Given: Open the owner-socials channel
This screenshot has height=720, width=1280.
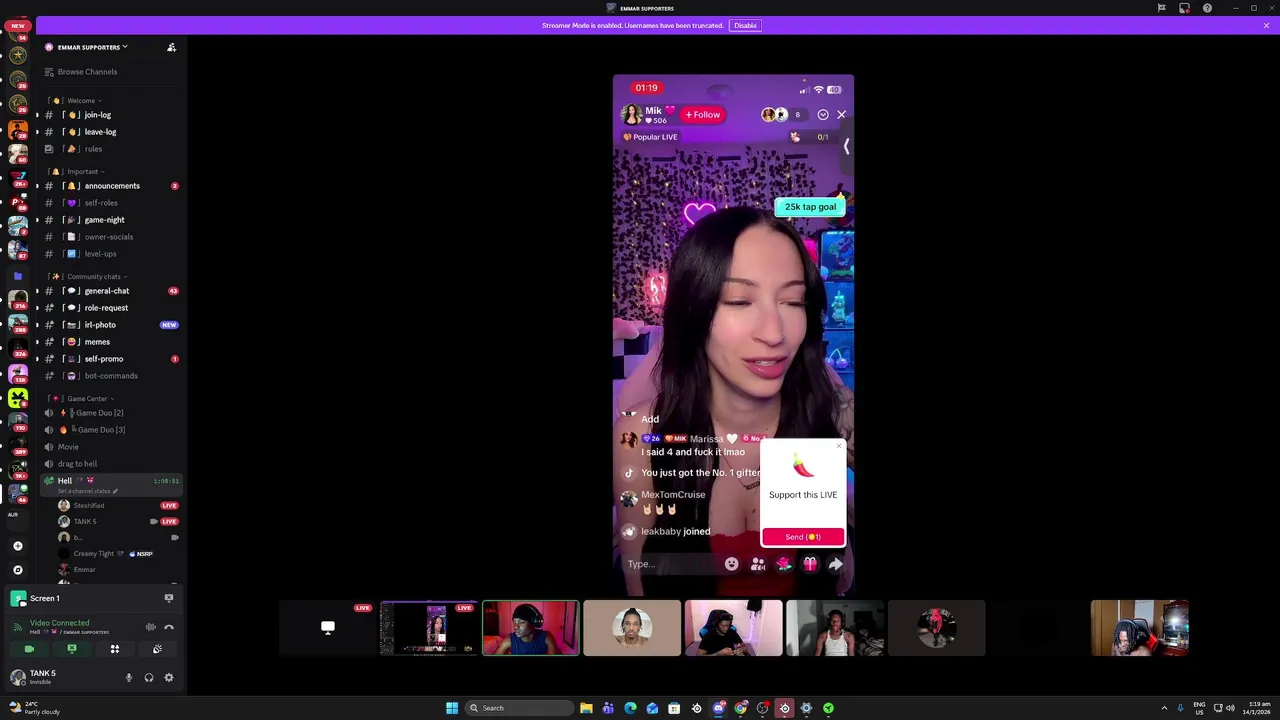Looking at the screenshot, I should pos(110,237).
